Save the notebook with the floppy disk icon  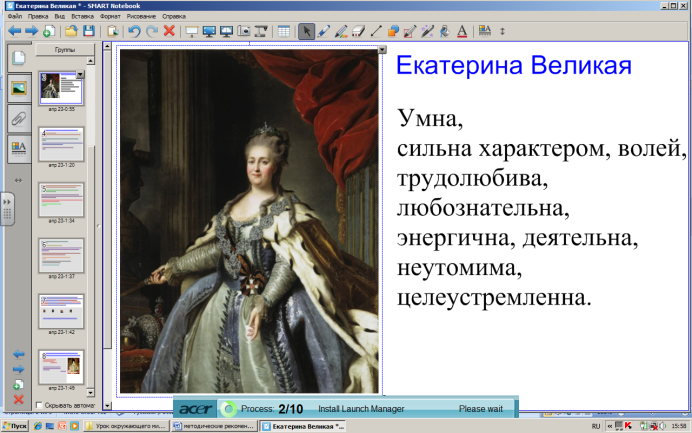[x=89, y=31]
